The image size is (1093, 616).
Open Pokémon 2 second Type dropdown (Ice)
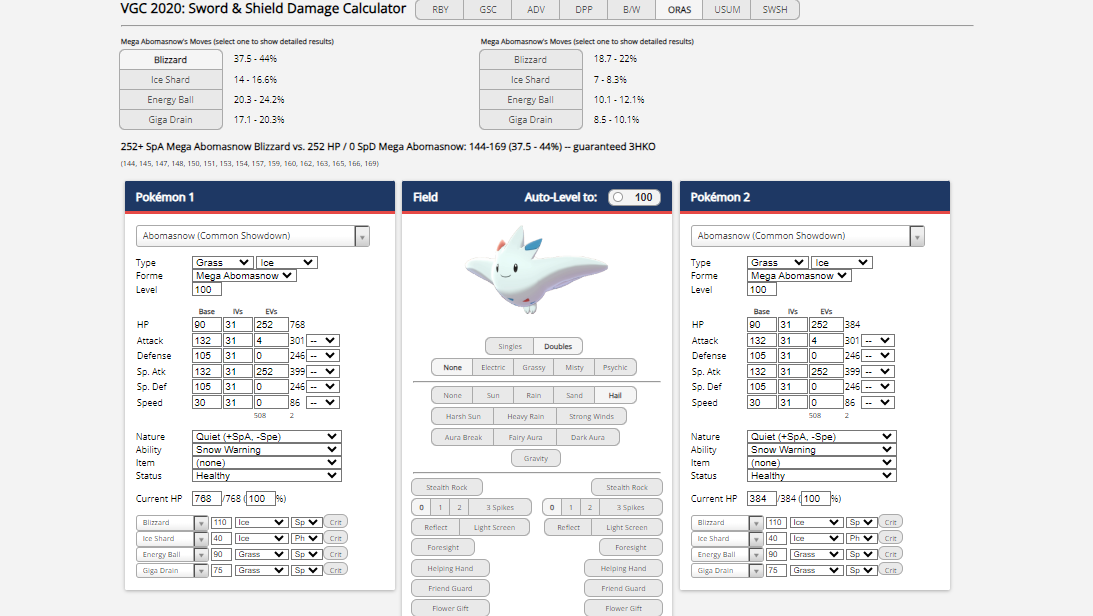842,263
